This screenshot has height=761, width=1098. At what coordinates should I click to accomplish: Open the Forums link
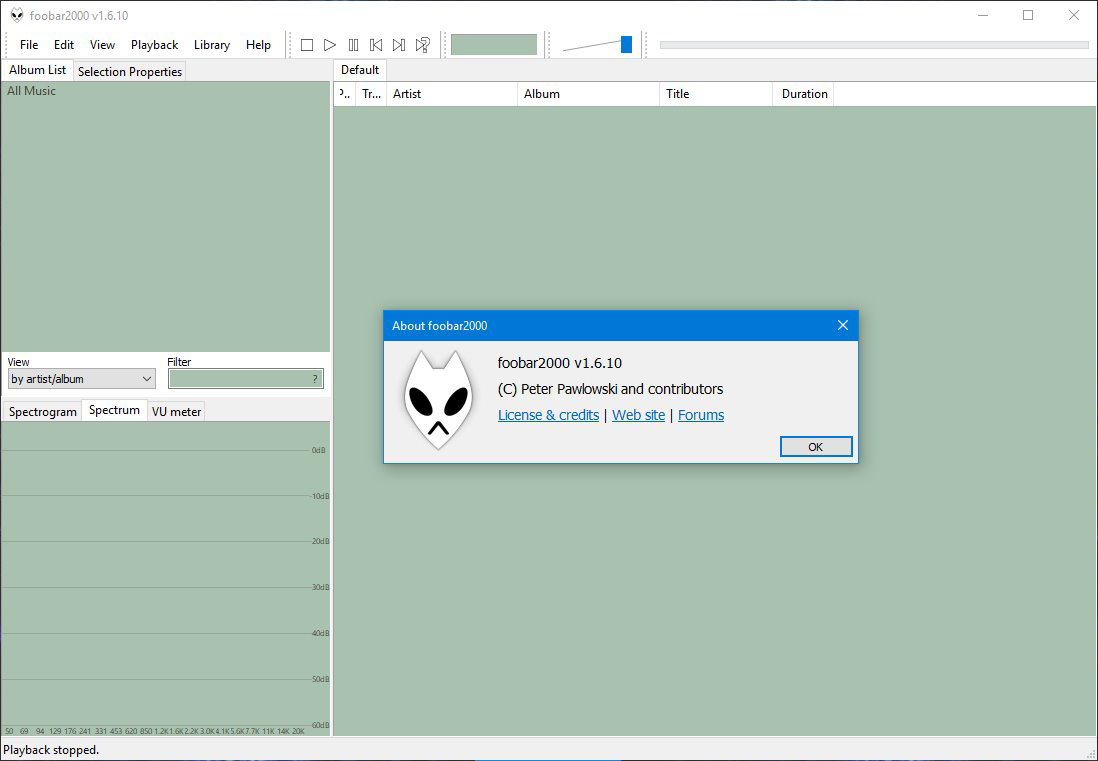(x=701, y=415)
